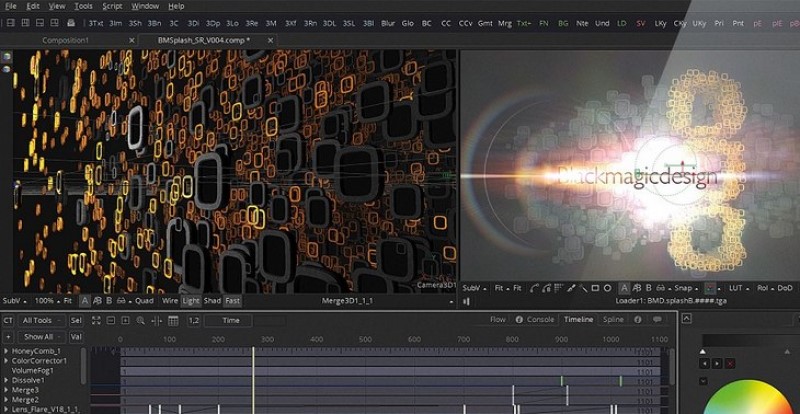Open the File menu
The height and width of the screenshot is (414, 800).
10,6
